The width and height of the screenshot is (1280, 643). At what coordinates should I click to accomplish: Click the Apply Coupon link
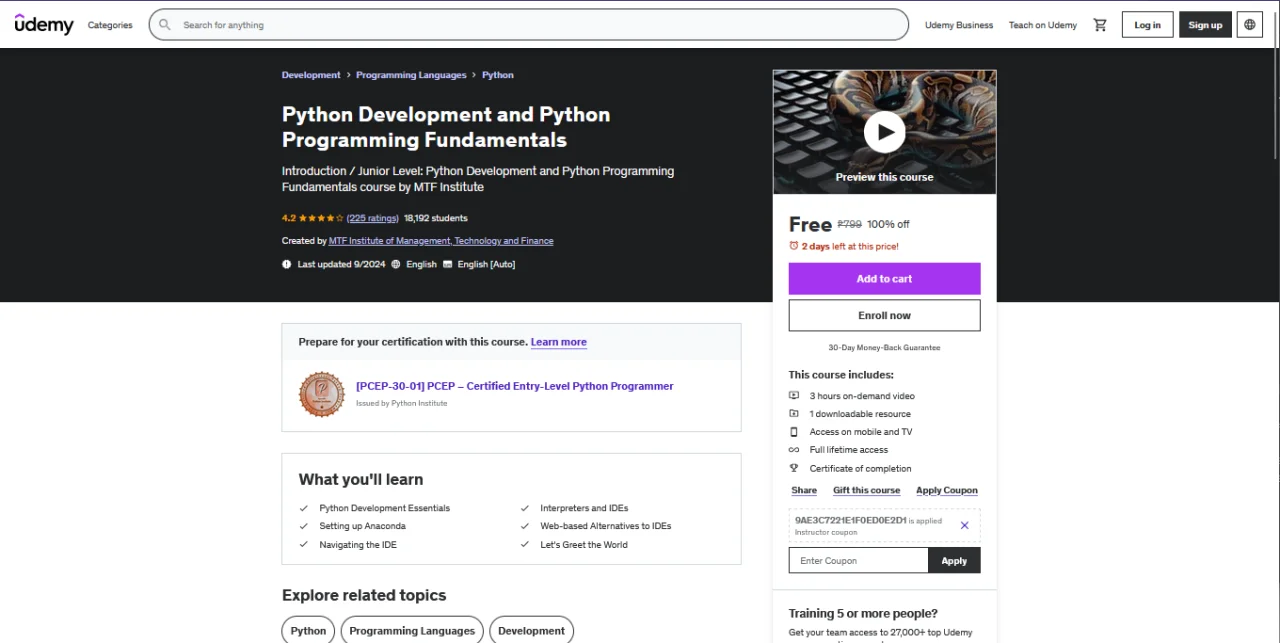tap(947, 490)
